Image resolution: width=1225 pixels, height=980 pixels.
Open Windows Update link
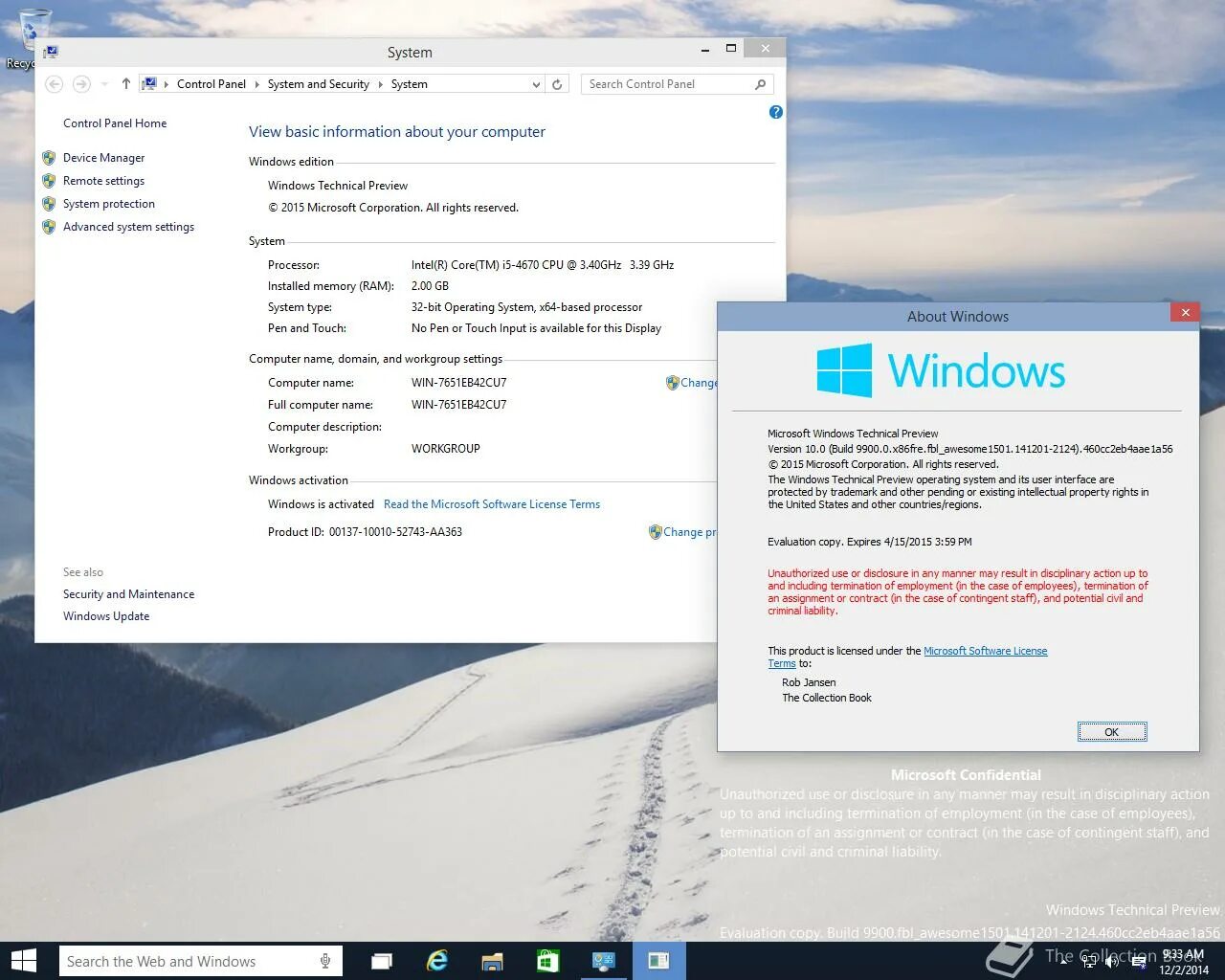click(106, 616)
